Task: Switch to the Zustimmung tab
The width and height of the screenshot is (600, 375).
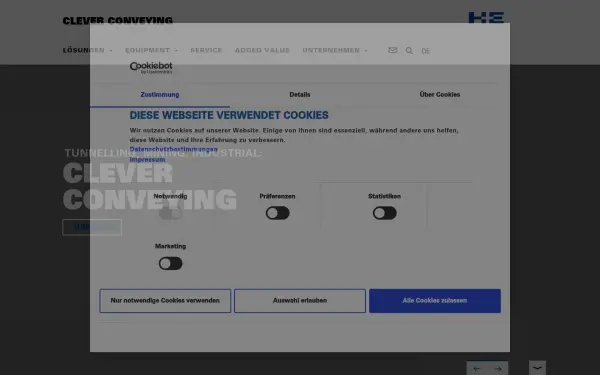Action: pos(160,95)
